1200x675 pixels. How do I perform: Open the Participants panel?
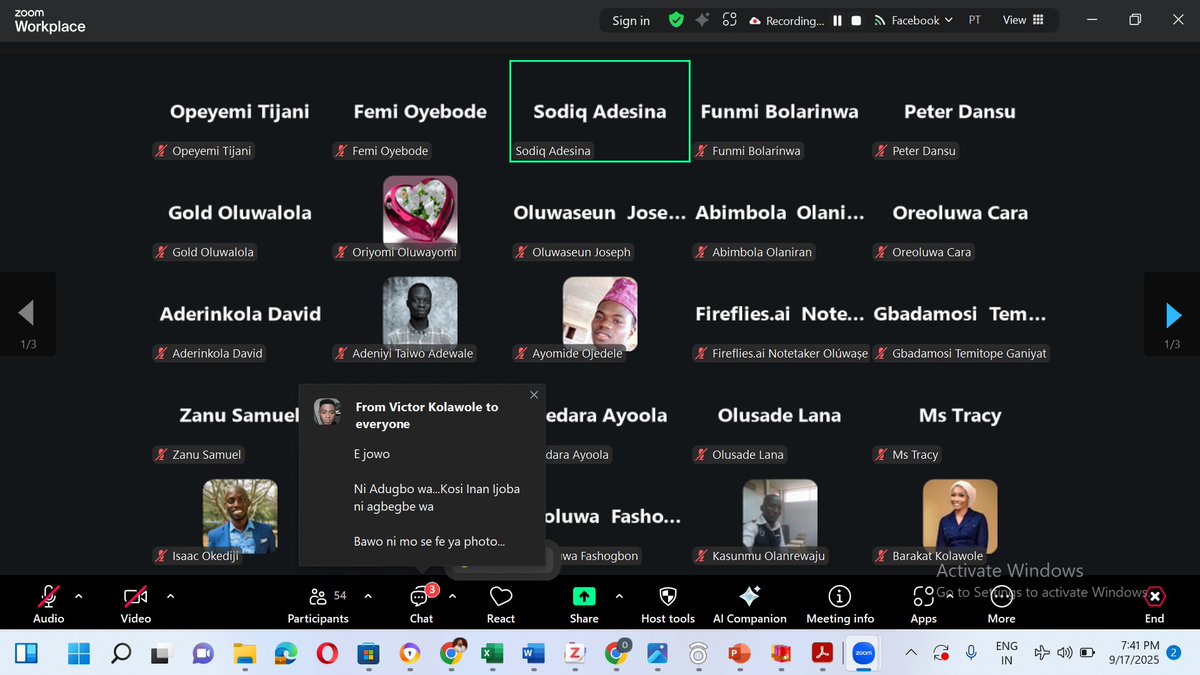[318, 603]
